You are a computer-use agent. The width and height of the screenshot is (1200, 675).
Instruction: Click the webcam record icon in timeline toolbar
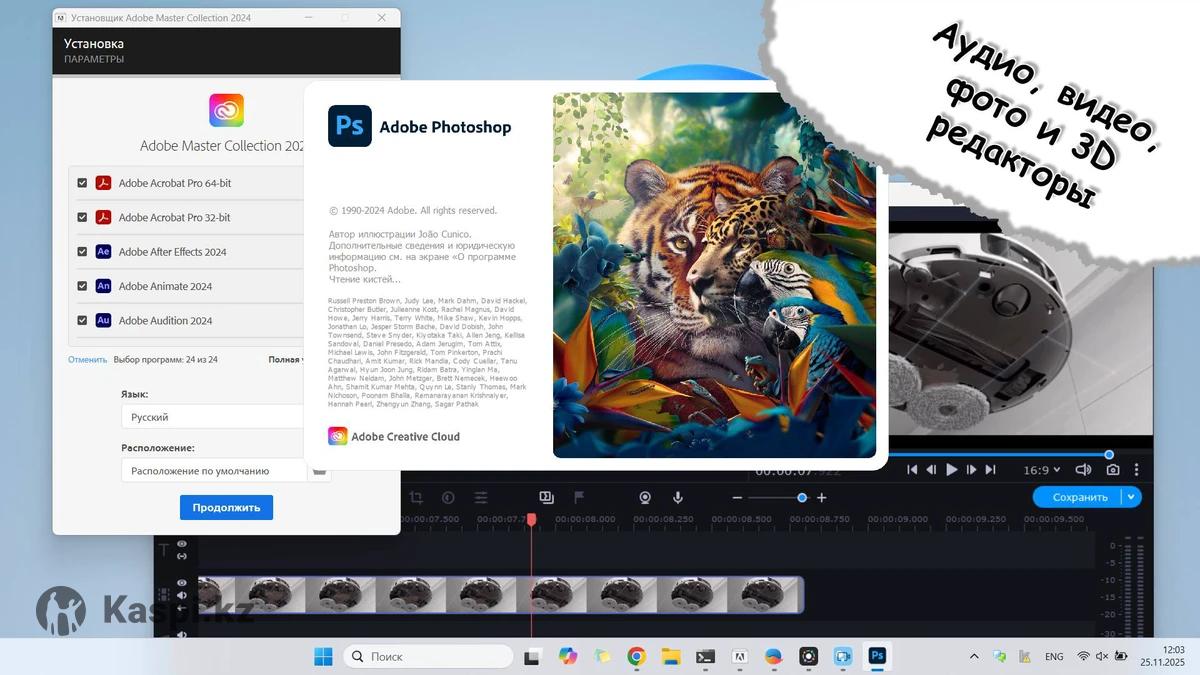[645, 498]
